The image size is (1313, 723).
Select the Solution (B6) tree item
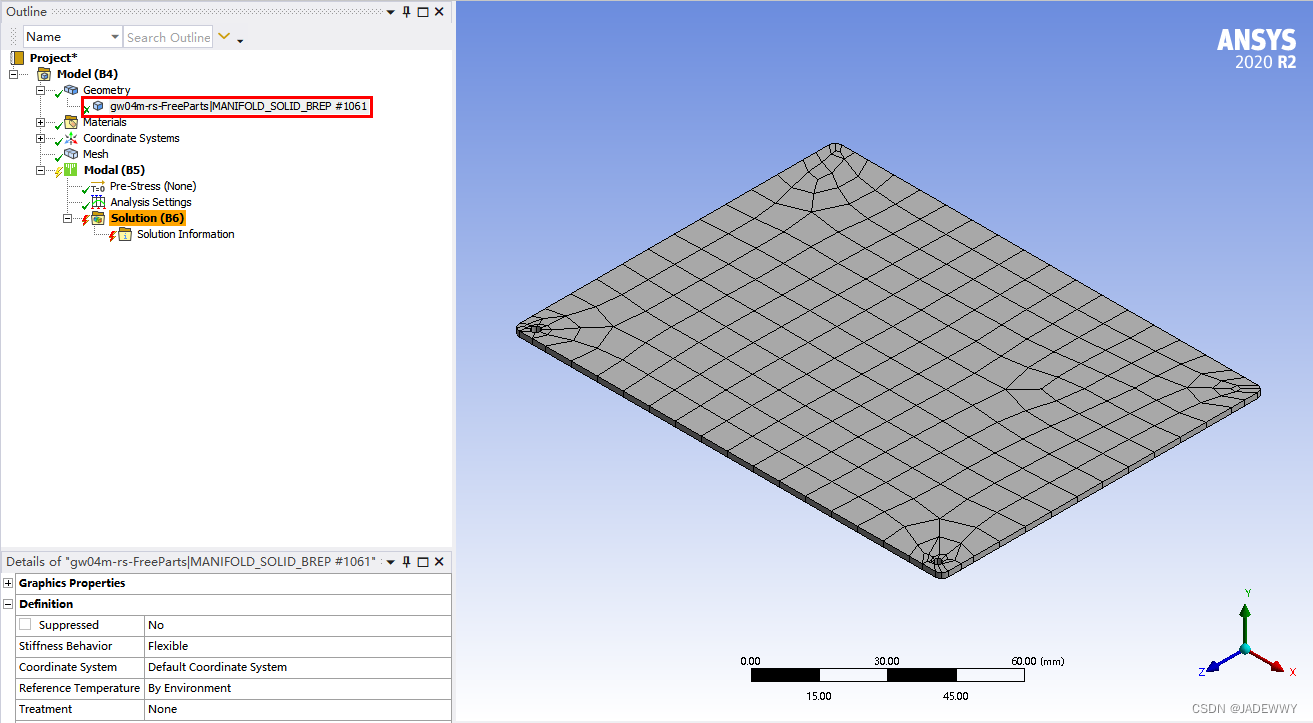point(147,217)
